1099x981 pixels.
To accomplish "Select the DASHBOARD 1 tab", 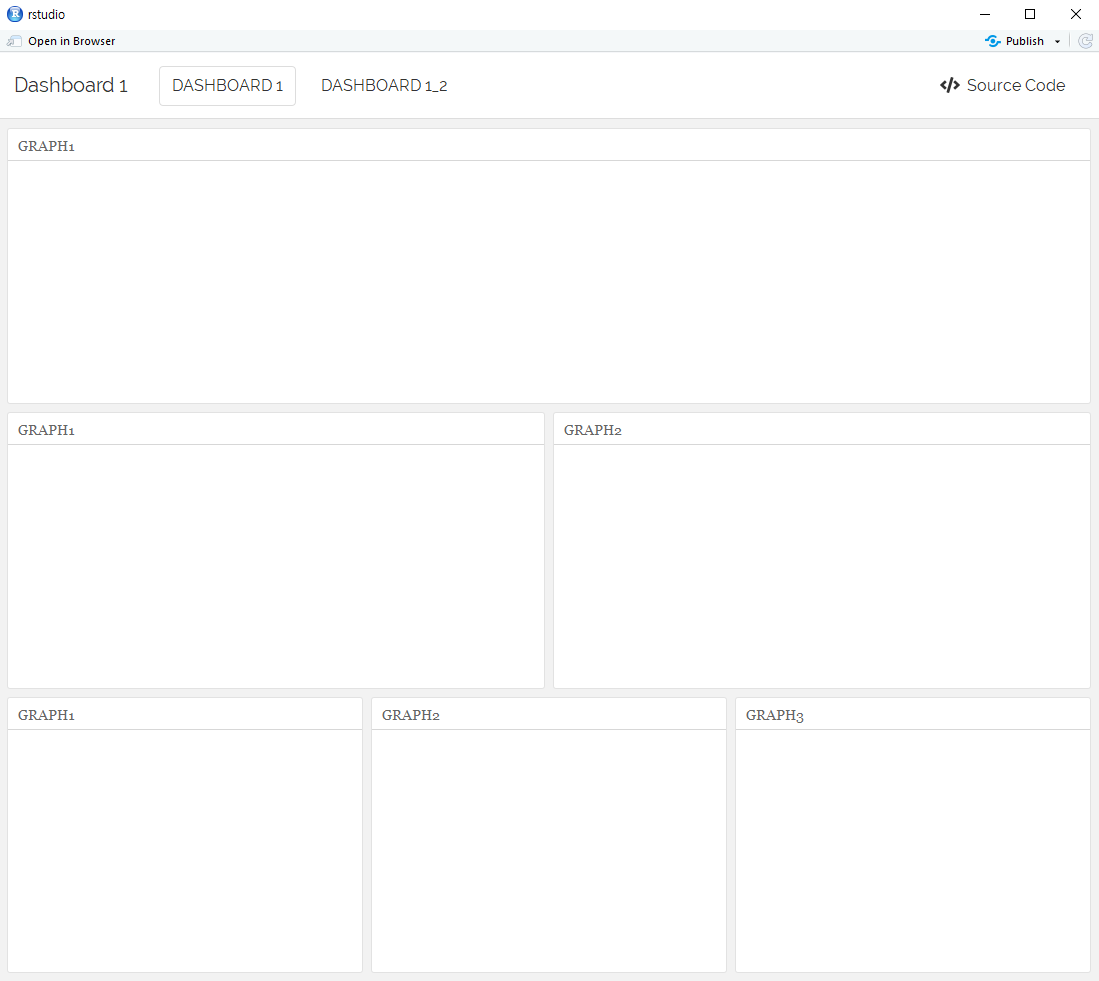I will pos(227,85).
